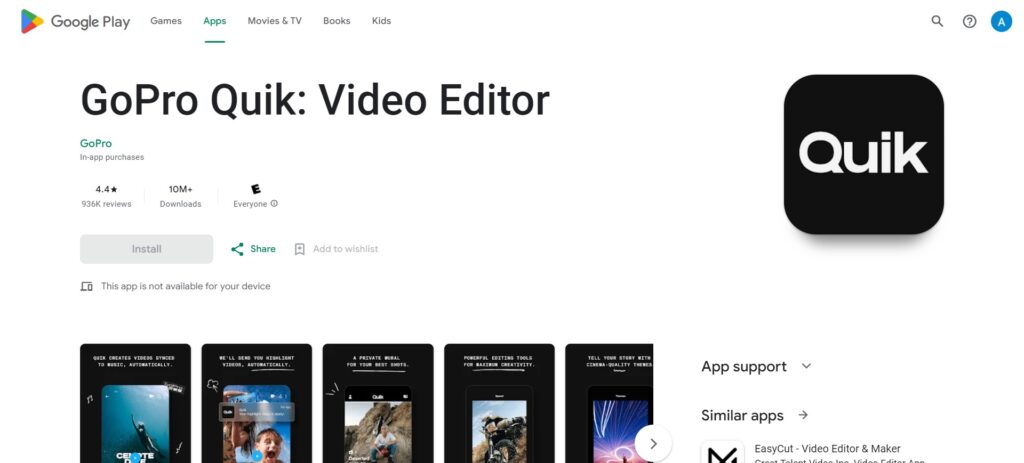Image resolution: width=1024 pixels, height=463 pixels.
Task: Open the EasyCut app icon
Action: point(722,452)
